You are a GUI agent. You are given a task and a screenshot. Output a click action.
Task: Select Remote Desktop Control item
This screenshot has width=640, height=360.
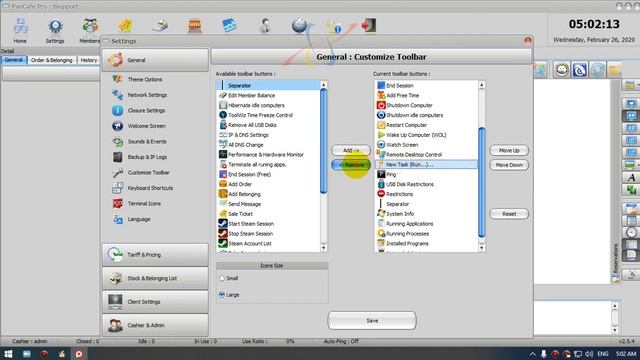(x=427, y=155)
